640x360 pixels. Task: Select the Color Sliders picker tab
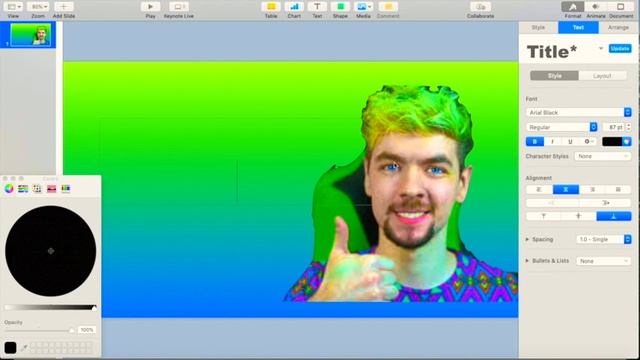pyautogui.click(x=23, y=189)
